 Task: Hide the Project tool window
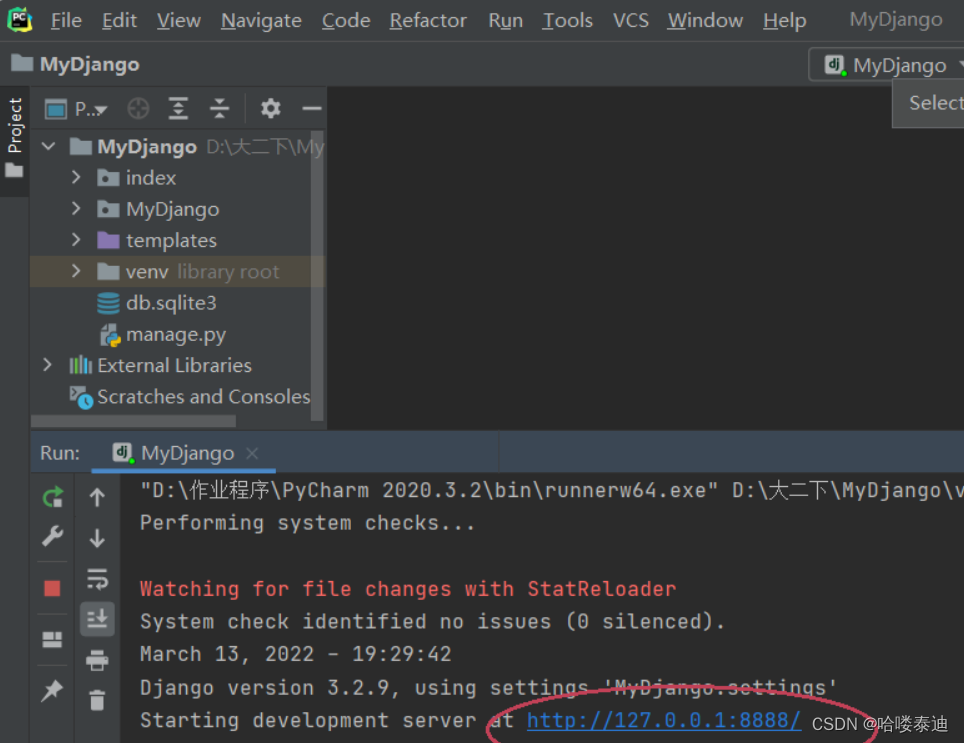click(x=312, y=109)
